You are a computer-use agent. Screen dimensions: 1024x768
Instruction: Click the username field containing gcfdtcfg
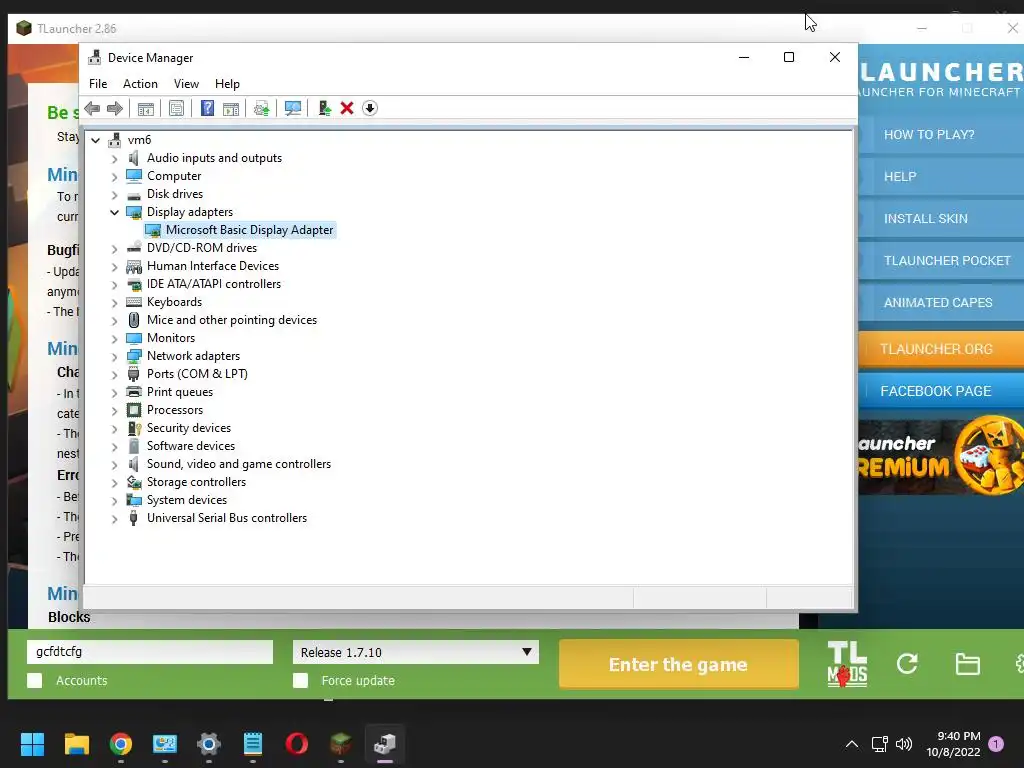150,652
